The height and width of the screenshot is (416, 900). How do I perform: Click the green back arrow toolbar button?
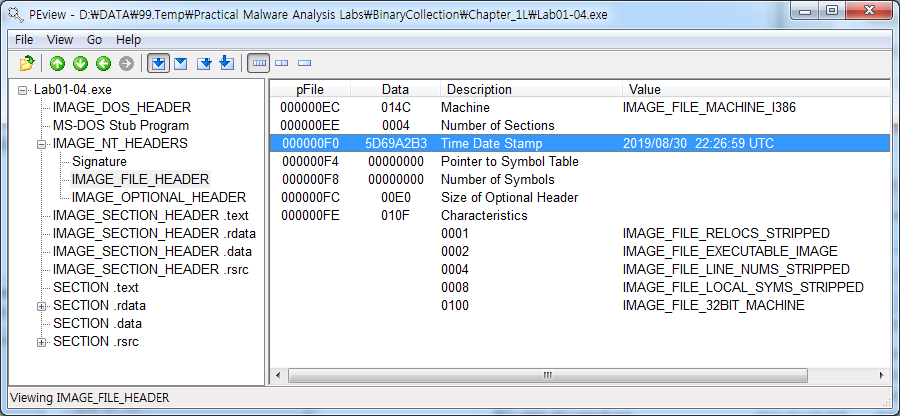coord(103,63)
